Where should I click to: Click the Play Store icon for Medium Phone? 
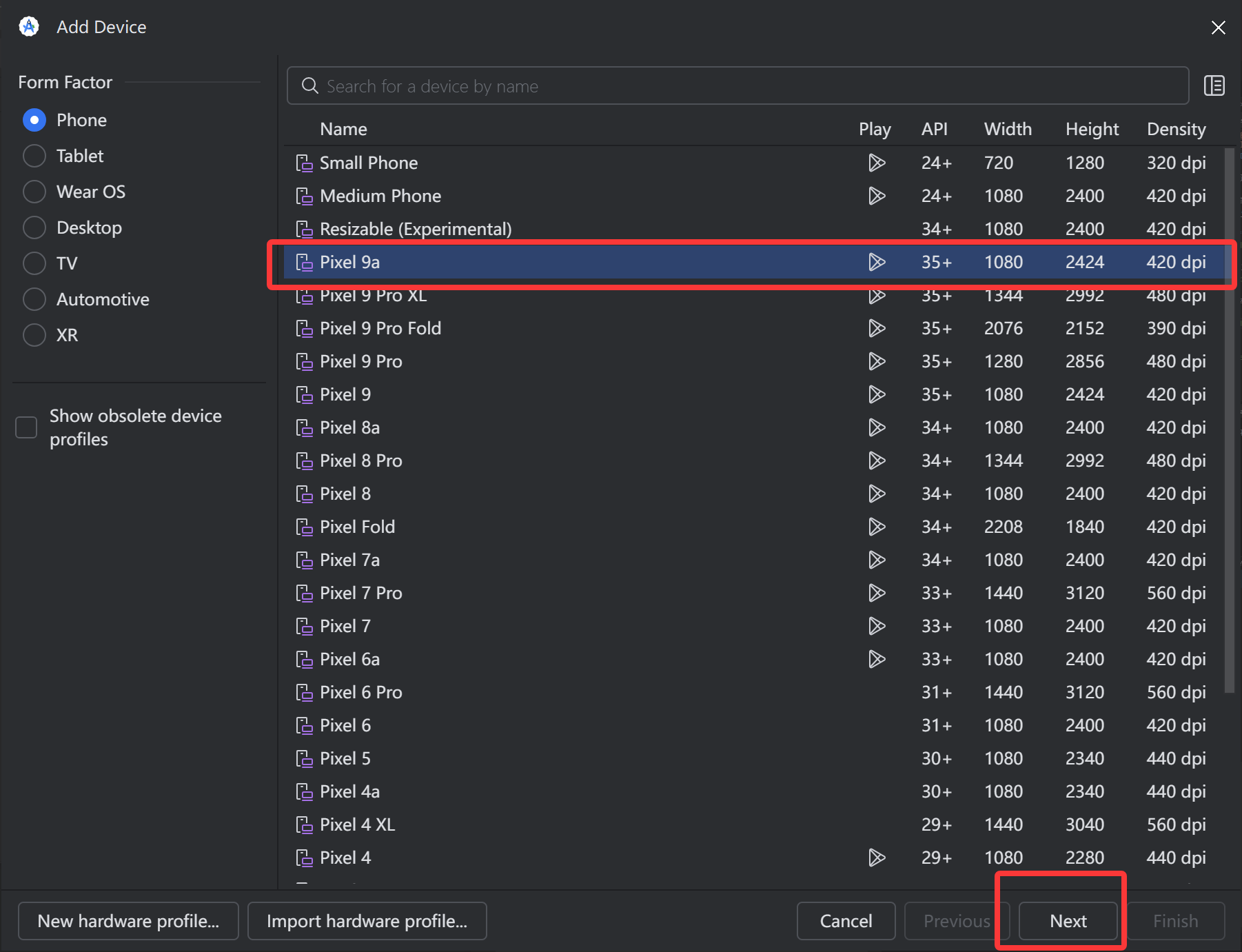(877, 196)
